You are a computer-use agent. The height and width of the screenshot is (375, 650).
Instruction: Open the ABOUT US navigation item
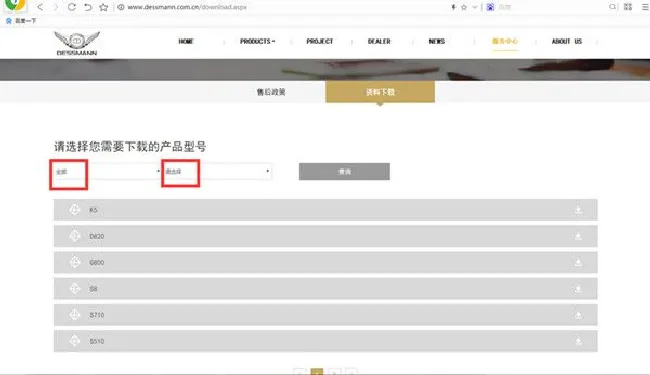[x=567, y=41]
